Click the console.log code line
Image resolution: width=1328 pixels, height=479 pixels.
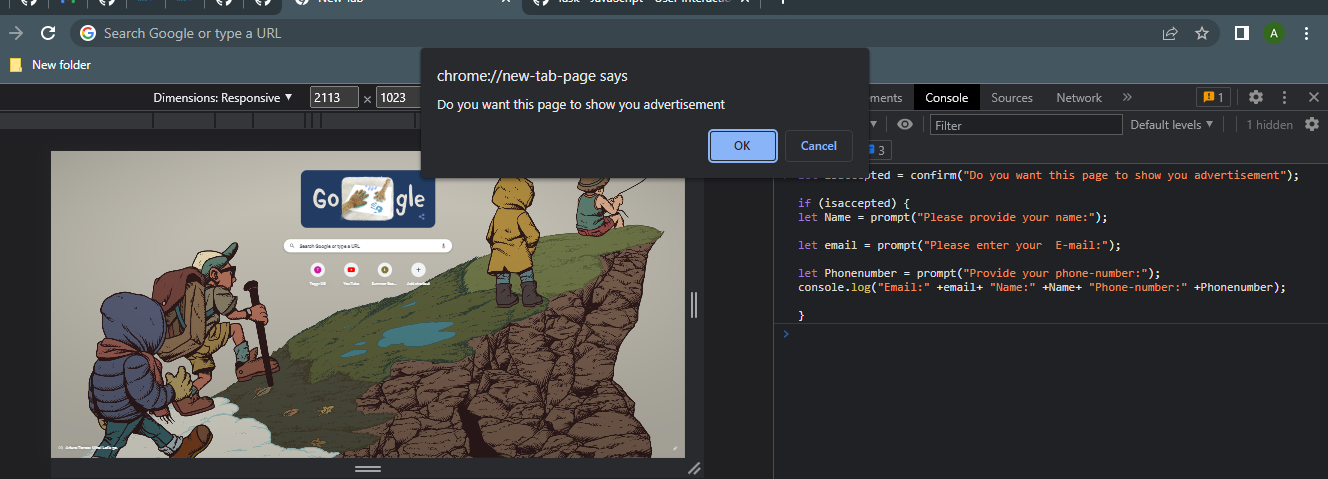(1041, 287)
